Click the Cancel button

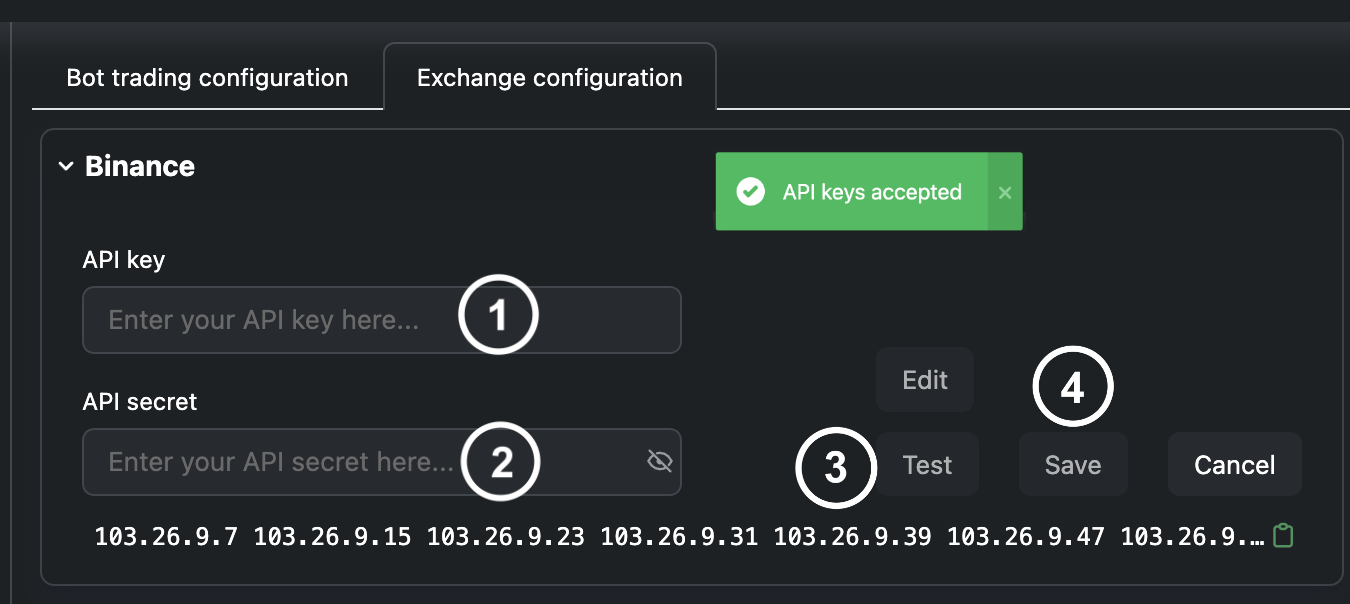[x=1235, y=465]
